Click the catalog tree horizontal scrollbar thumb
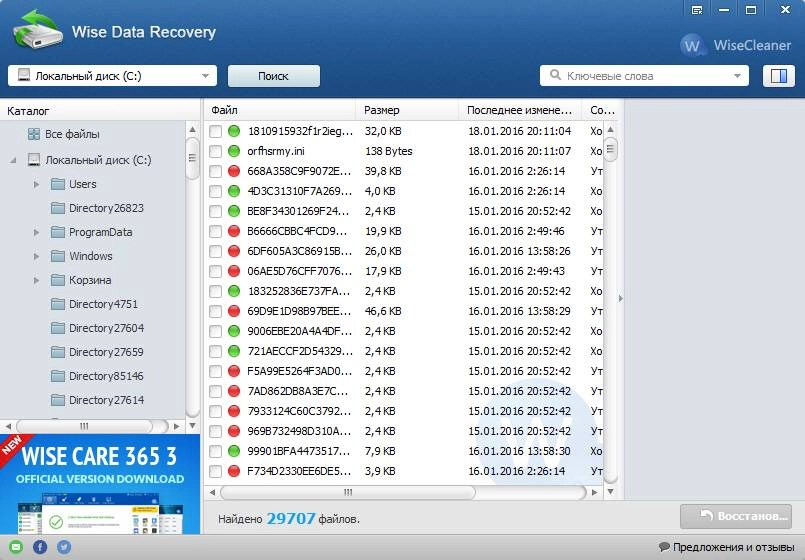 tap(85, 426)
